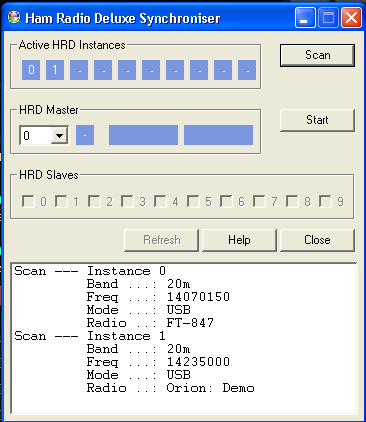Enable HRD slave 7 checkbox
The width and height of the screenshot is (366, 422).
tap(259, 201)
